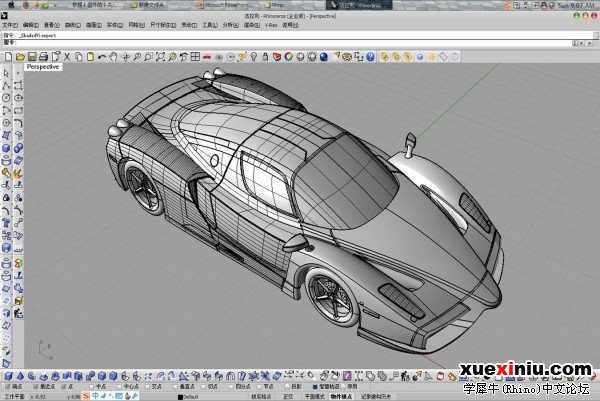The width and height of the screenshot is (600, 401).
Task: Click the Sun 9:07 AM clock
Action: [x=576, y=5]
